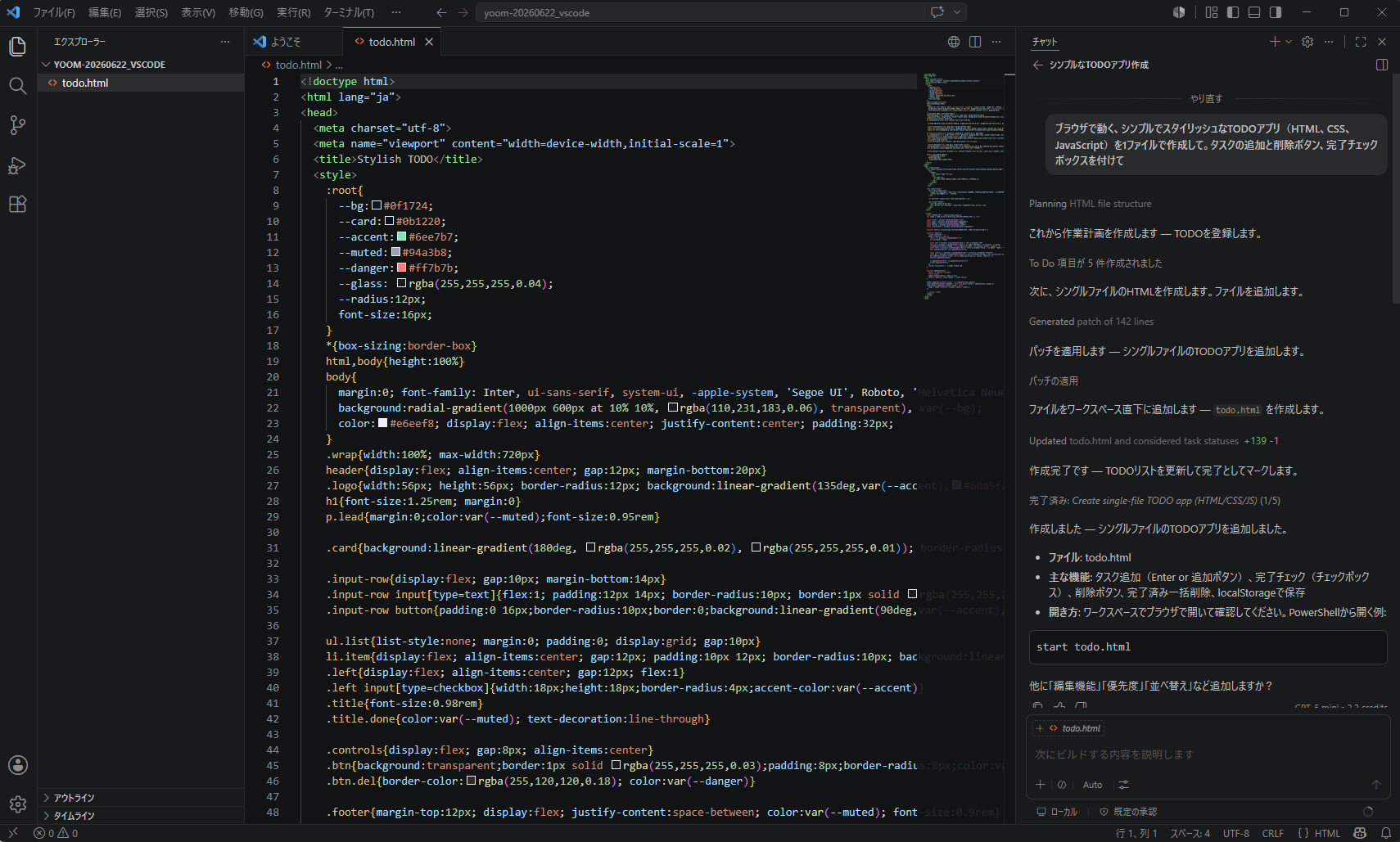Image resolution: width=1400 pixels, height=842 pixels.
Task: Go forward with title bar arrow
Action: coord(463,12)
